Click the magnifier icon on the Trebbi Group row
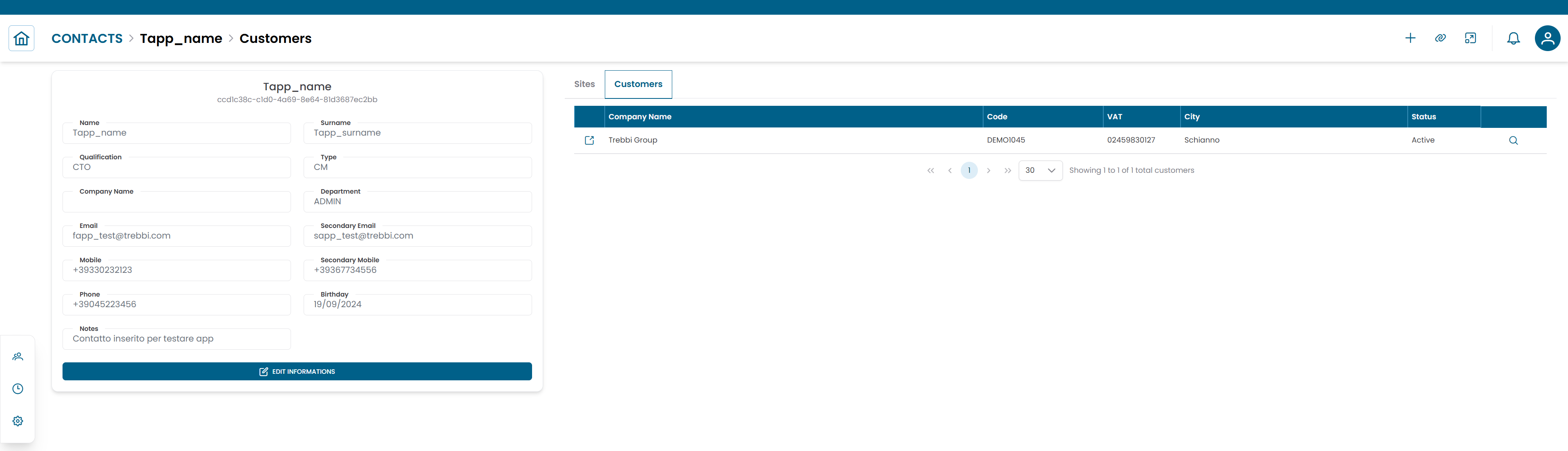The width and height of the screenshot is (1568, 451). pyautogui.click(x=1514, y=140)
